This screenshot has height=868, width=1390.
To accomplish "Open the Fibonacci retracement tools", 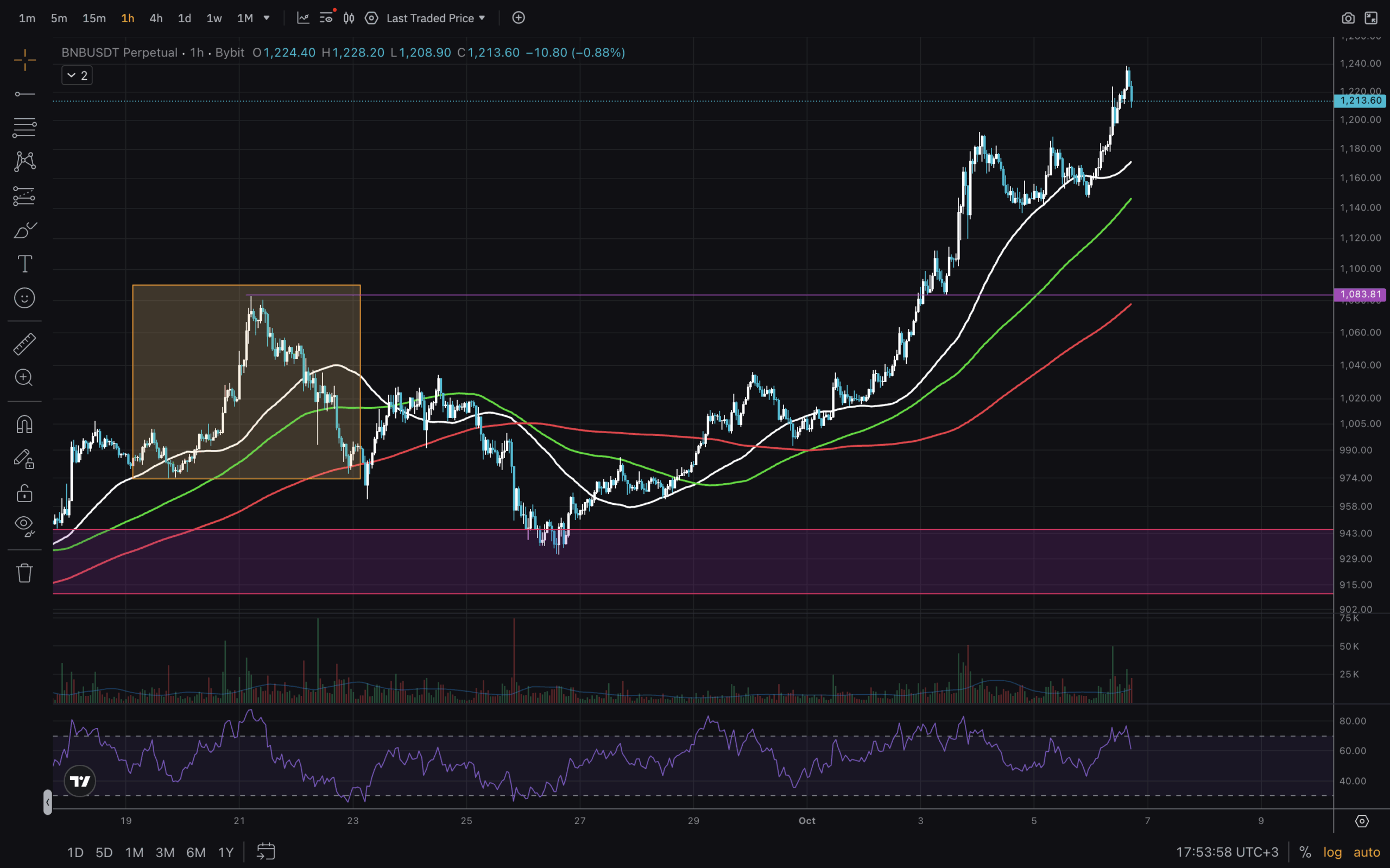I will point(24,128).
